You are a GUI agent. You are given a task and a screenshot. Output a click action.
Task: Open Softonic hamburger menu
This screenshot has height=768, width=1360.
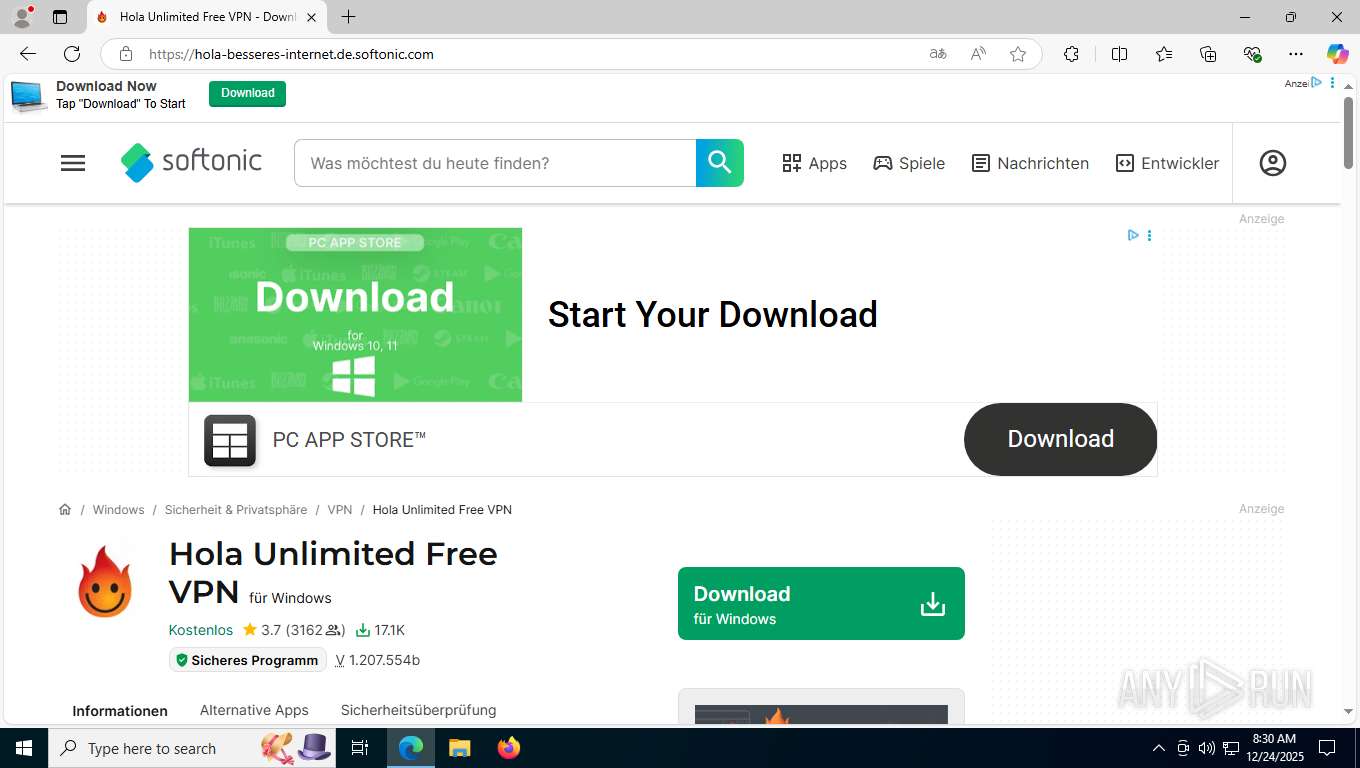[x=73, y=163]
